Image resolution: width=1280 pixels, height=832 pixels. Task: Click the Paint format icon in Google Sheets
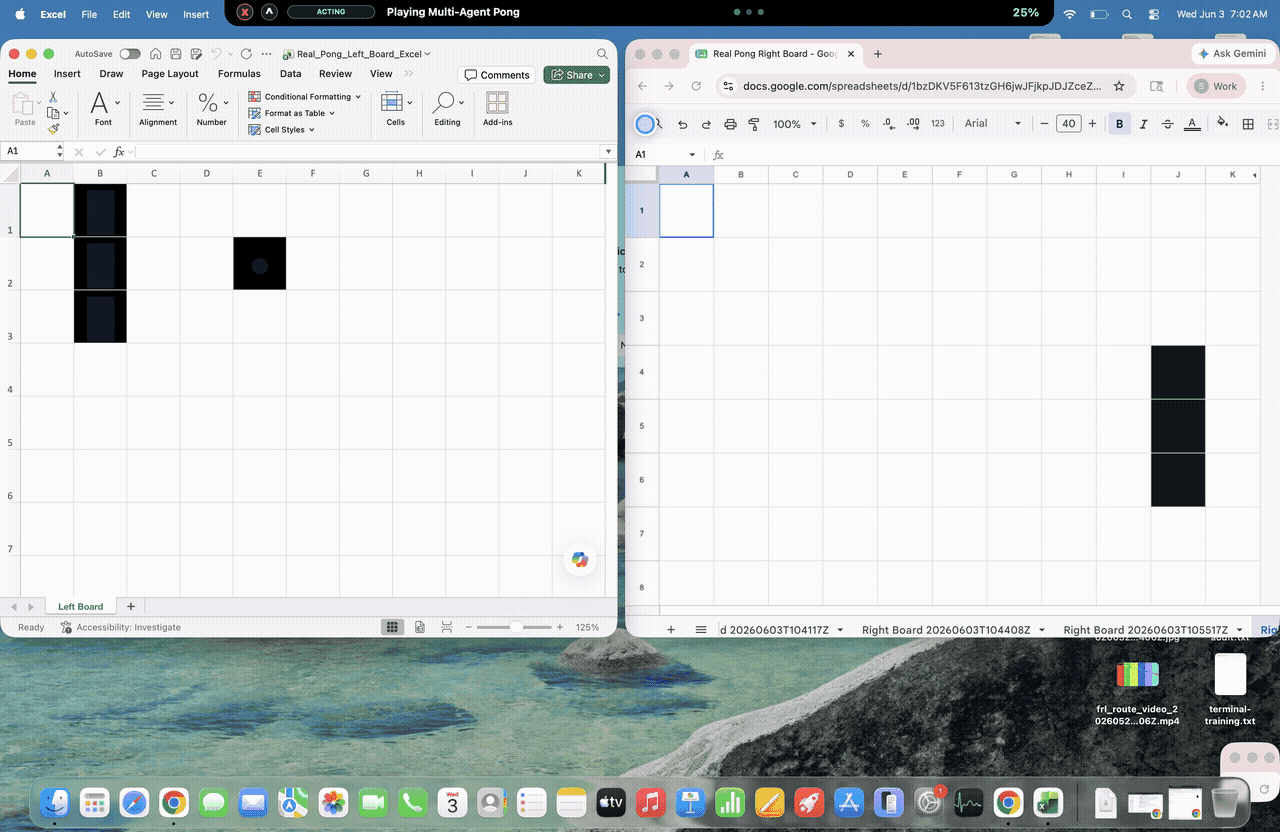[x=754, y=124]
